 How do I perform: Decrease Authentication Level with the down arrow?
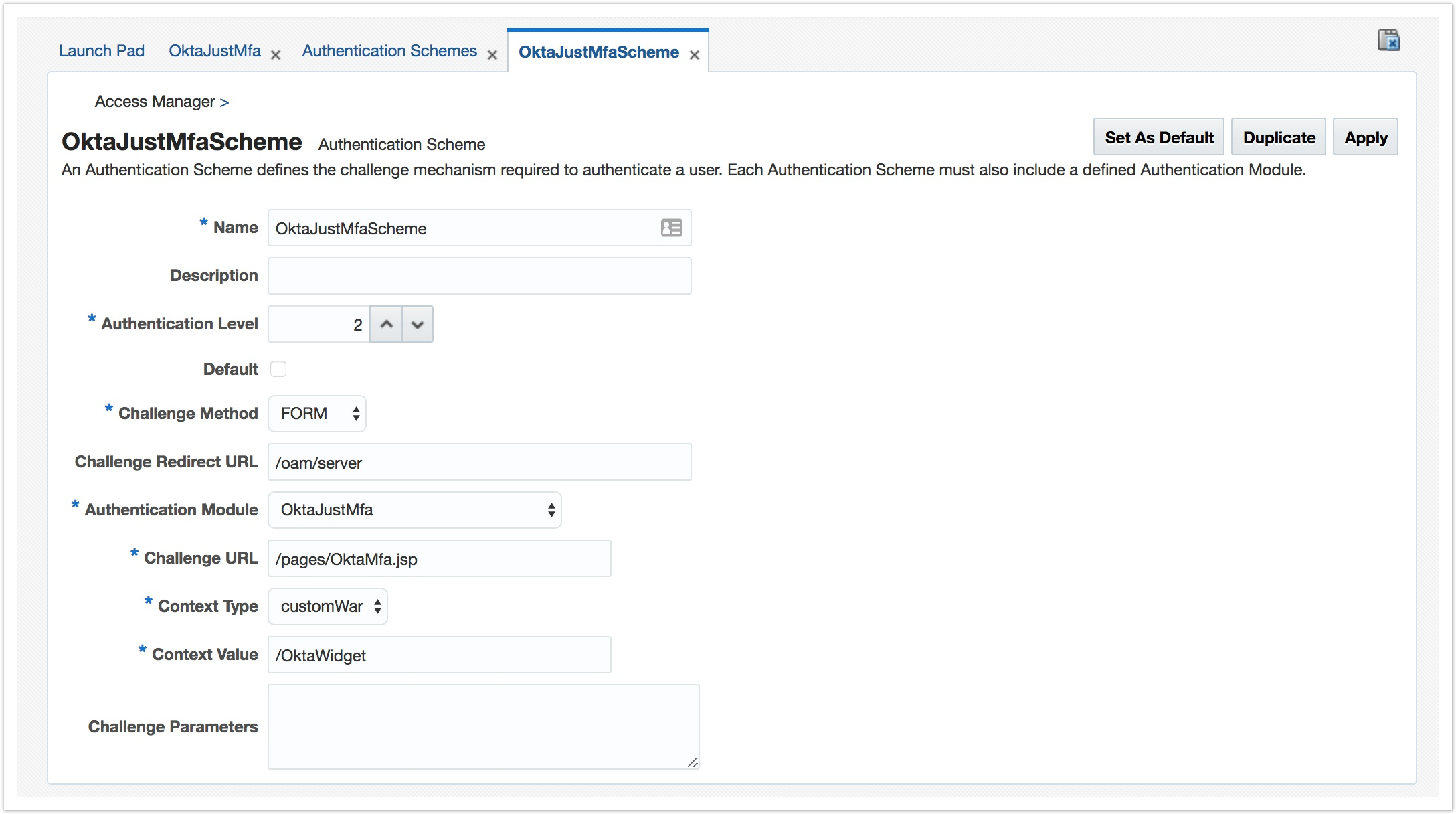418,324
